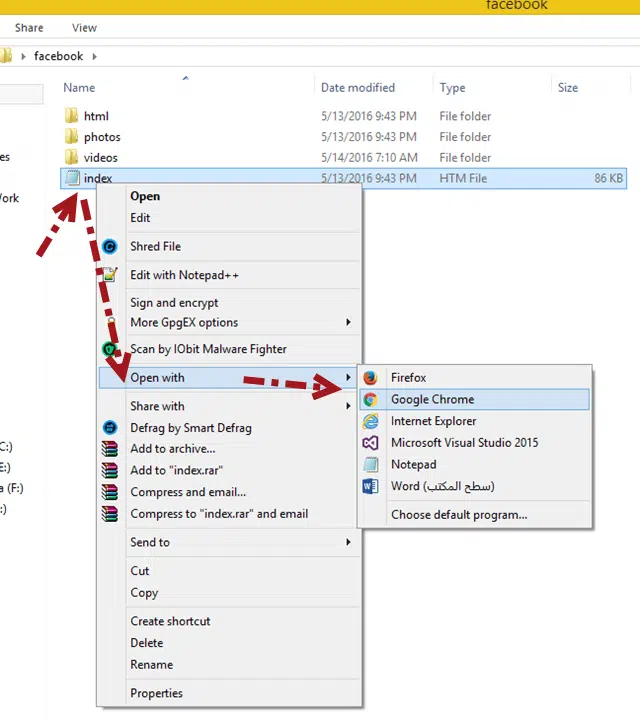
Task: Sort by the Type column header
Action: coord(452,88)
